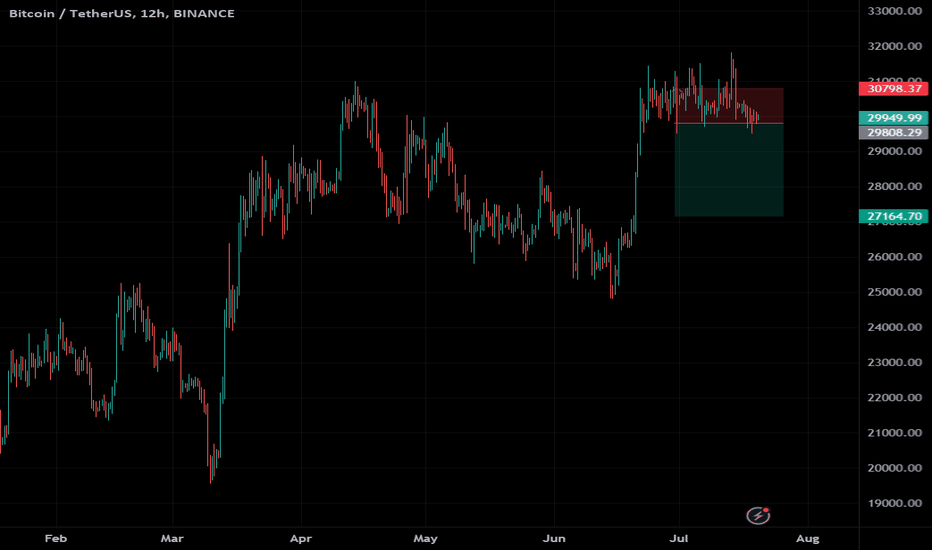932x550 pixels.
Task: Click the 23000.00 price scale label
Action: pyautogui.click(x=895, y=362)
